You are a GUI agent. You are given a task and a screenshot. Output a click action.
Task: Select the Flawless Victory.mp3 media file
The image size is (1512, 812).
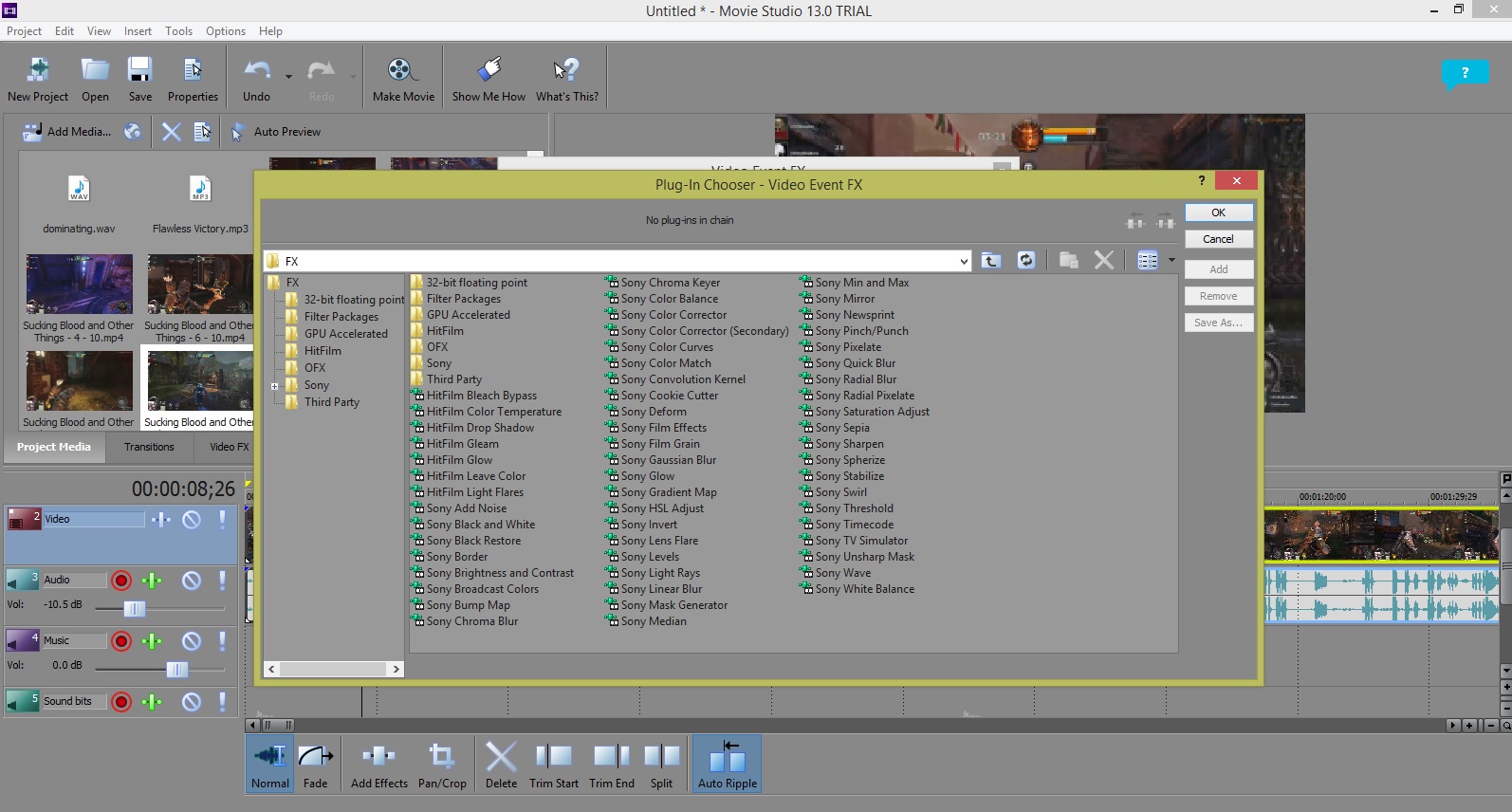(200, 204)
